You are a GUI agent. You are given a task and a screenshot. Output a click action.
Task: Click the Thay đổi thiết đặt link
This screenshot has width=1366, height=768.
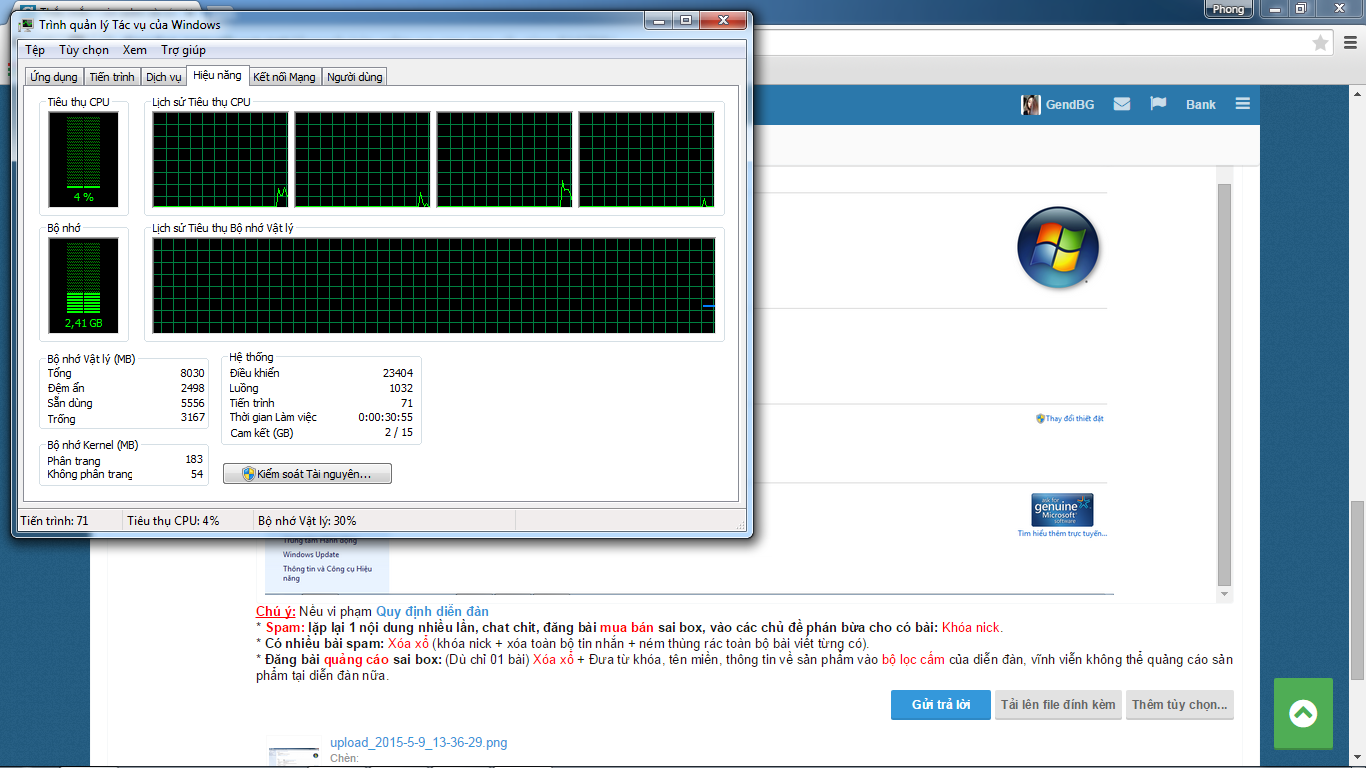coord(1070,418)
